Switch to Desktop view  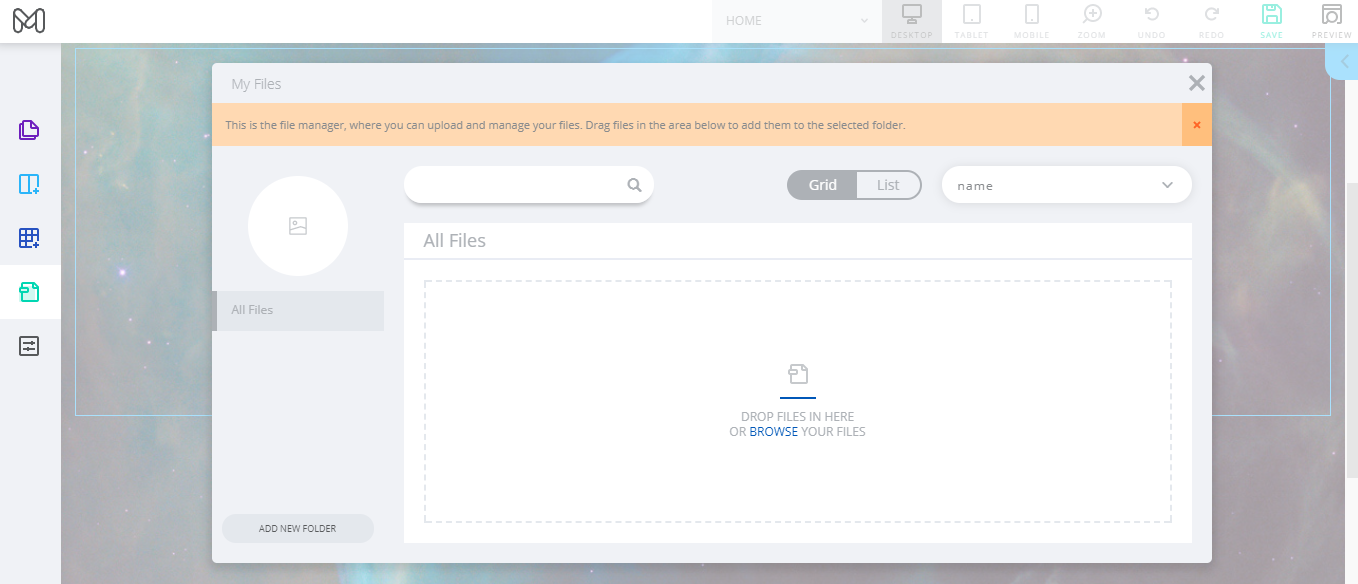[x=911, y=21]
